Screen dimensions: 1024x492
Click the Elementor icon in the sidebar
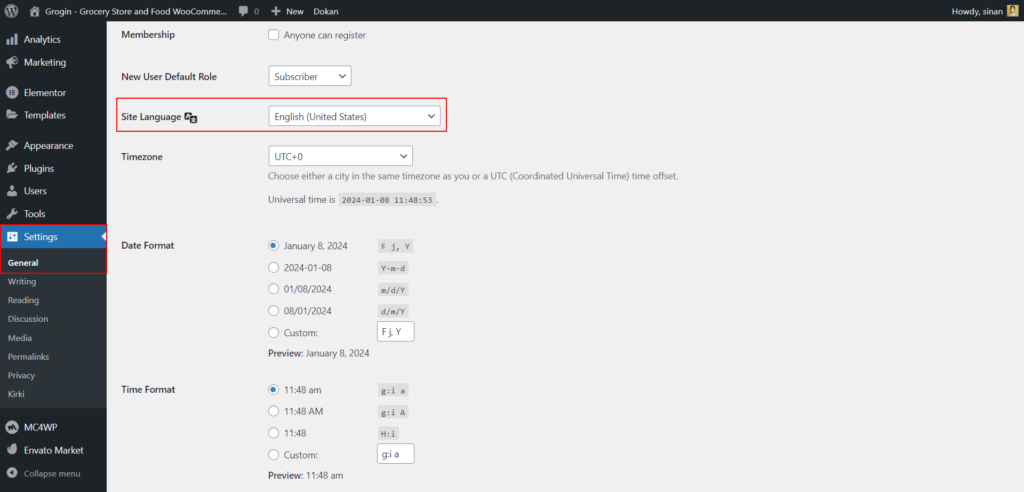click(12, 93)
